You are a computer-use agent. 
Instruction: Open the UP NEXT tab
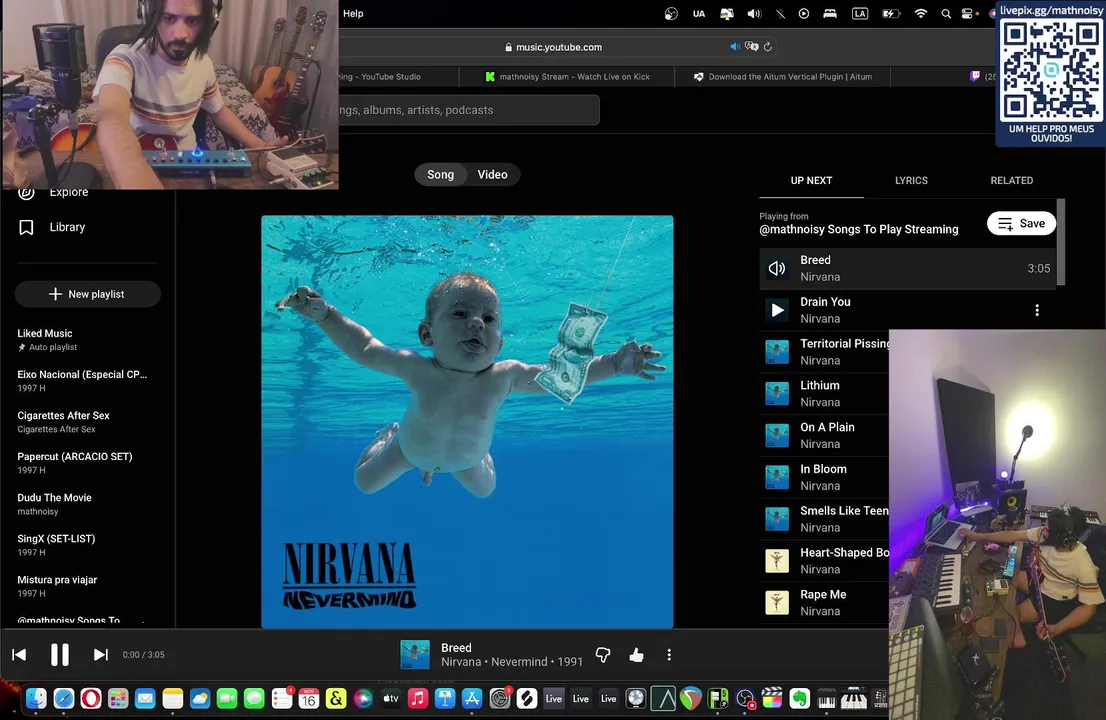(811, 181)
